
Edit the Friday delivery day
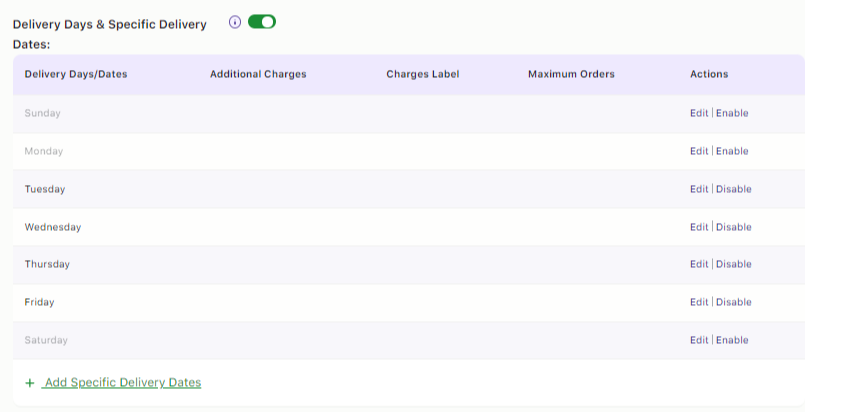click(x=699, y=302)
